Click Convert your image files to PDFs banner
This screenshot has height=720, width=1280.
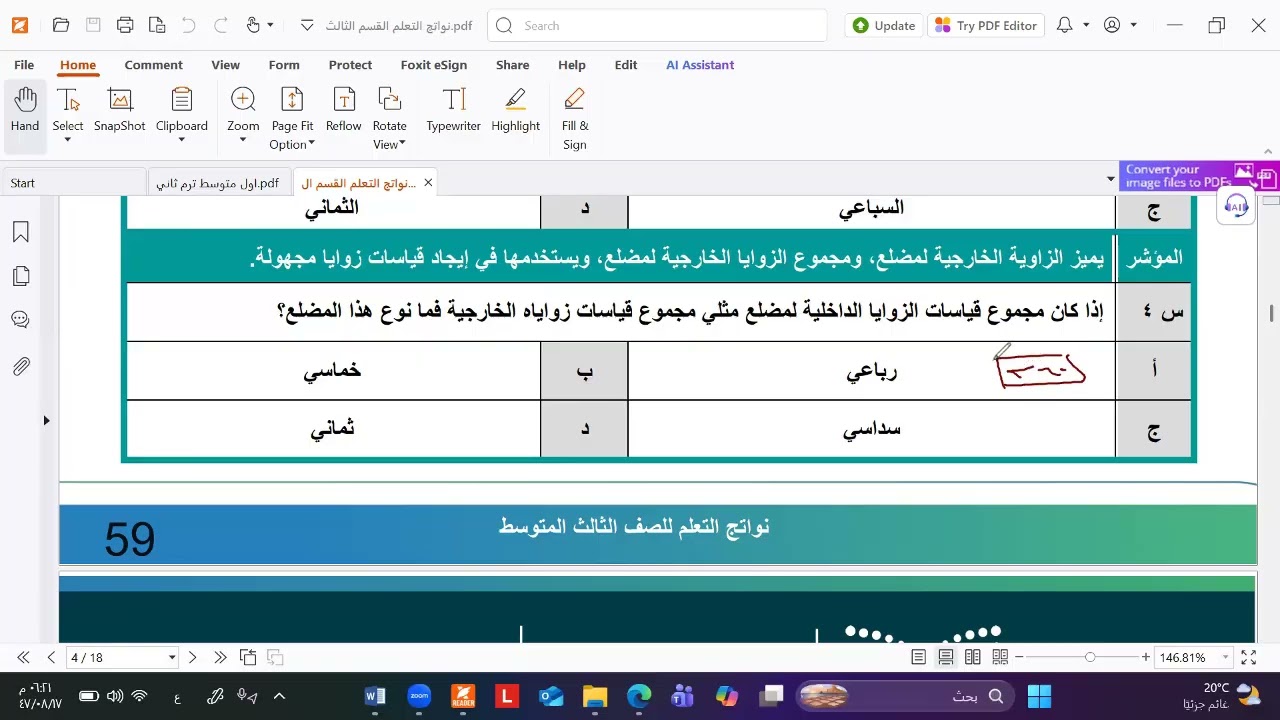point(1199,176)
